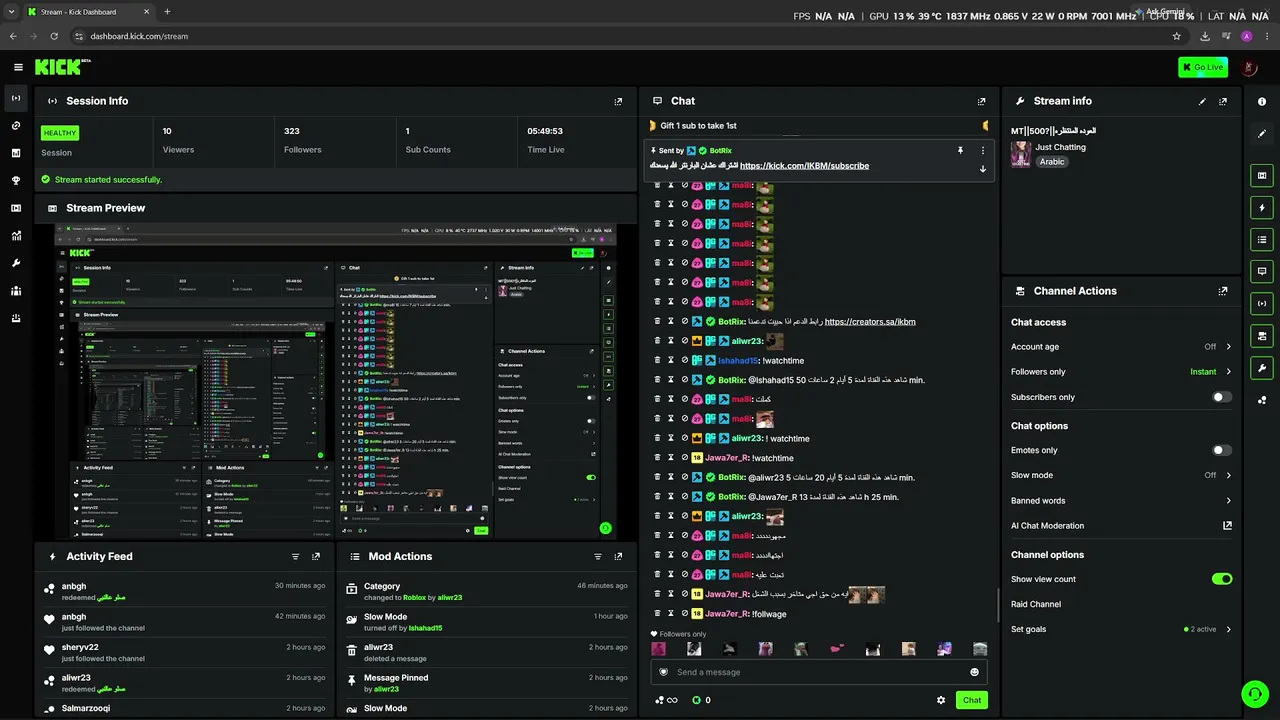The image size is (1280, 720).
Task: Collapse the pinned message with down arrow
Action: click(983, 168)
